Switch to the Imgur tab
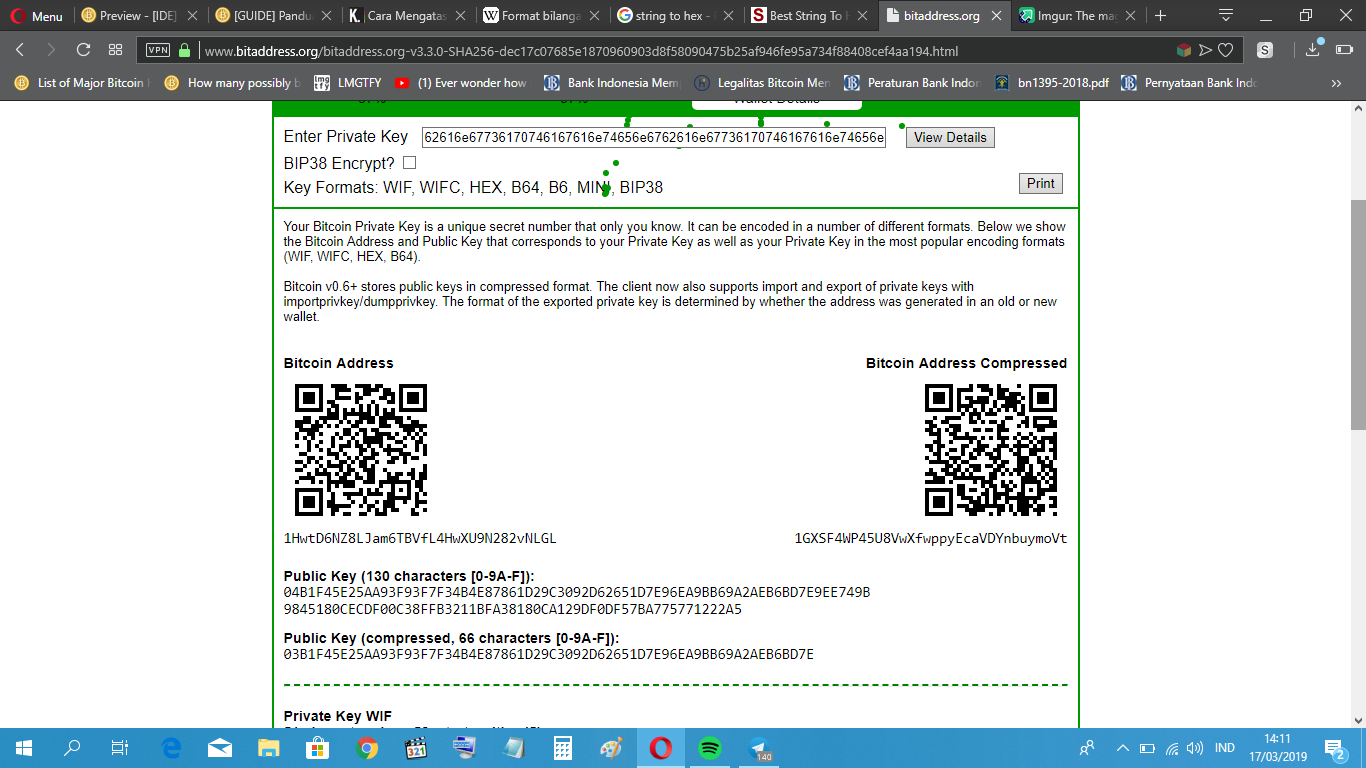Viewport: 1366px width, 768px height. click(1077, 16)
